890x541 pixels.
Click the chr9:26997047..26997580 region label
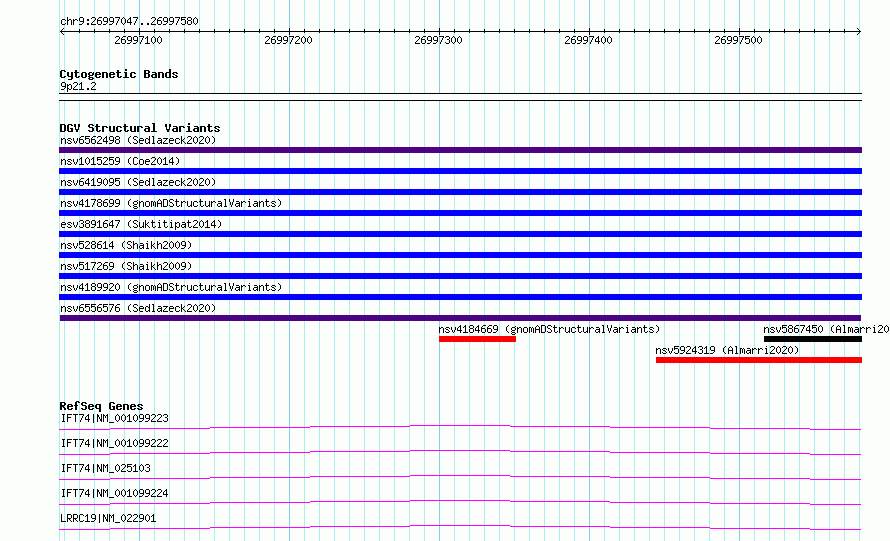point(129,21)
